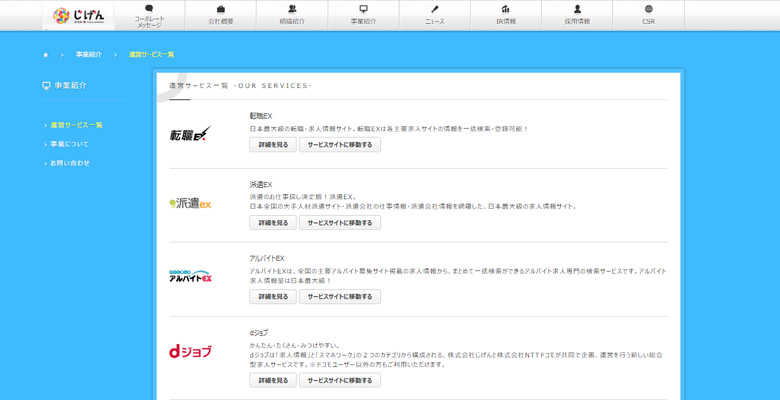This screenshot has width=780, height=400.
Task: Click the monitor icon above 事業紹介 nav
Action: 364,9
